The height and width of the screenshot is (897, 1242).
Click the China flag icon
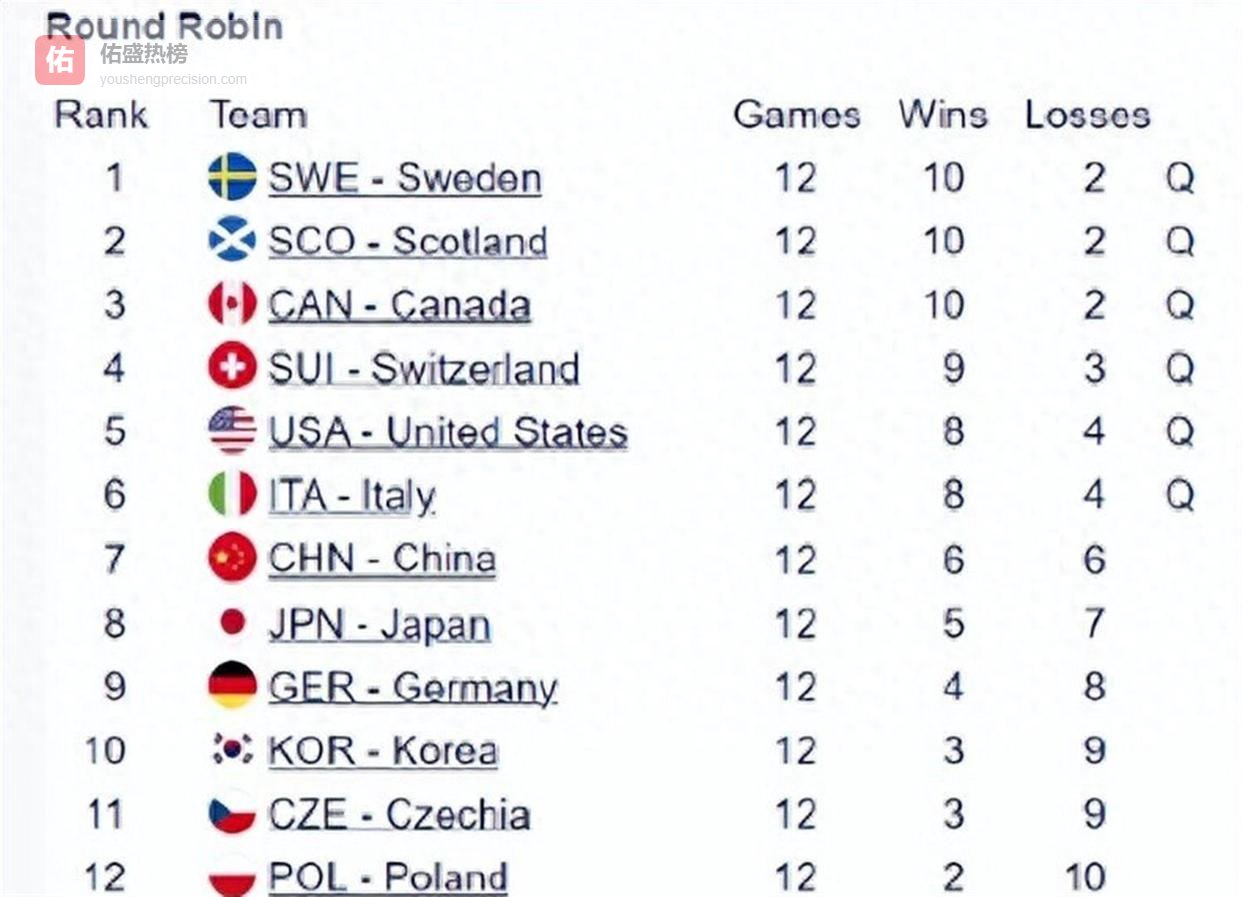[x=232, y=559]
